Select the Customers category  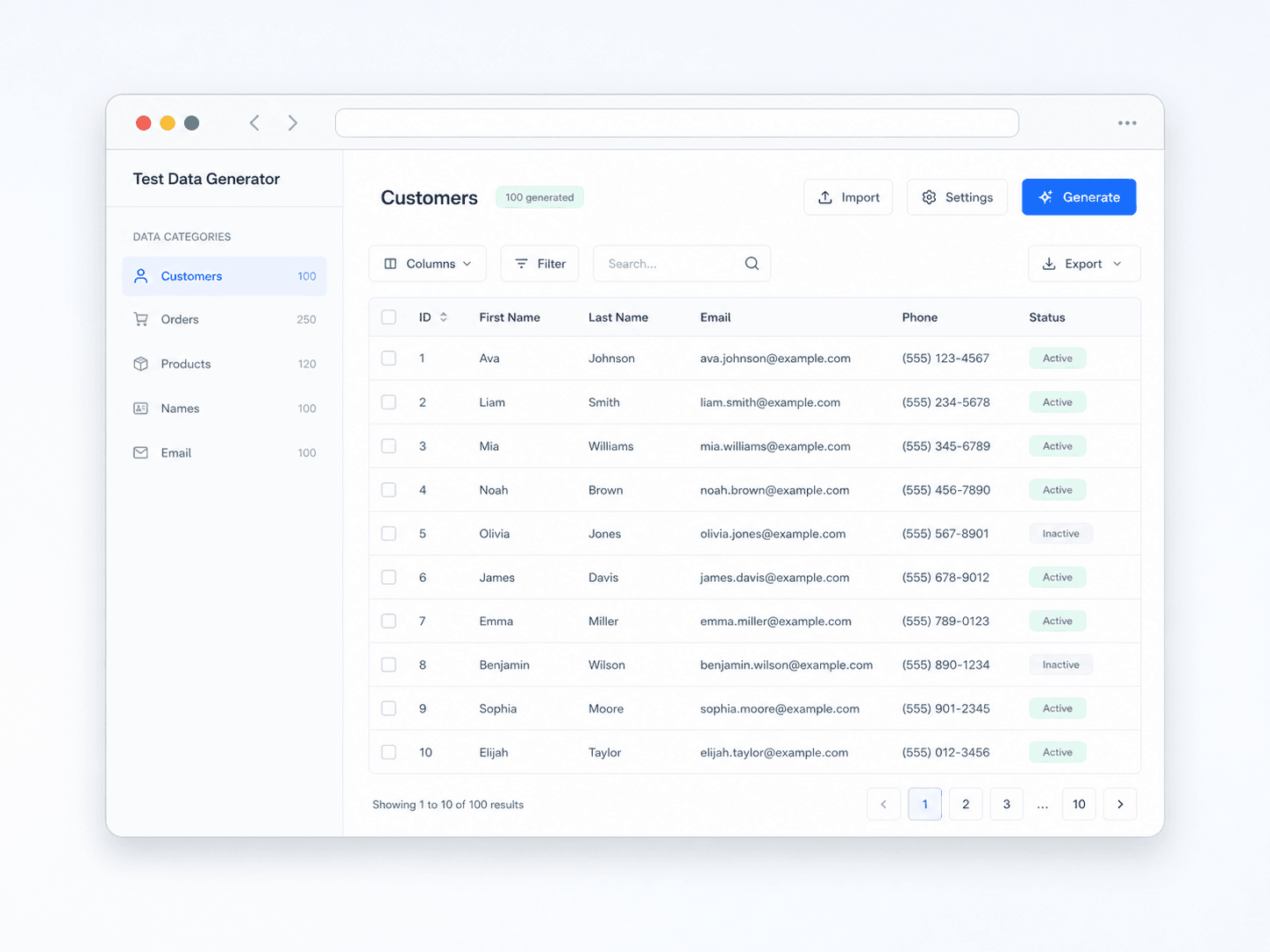pyautogui.click(x=225, y=276)
